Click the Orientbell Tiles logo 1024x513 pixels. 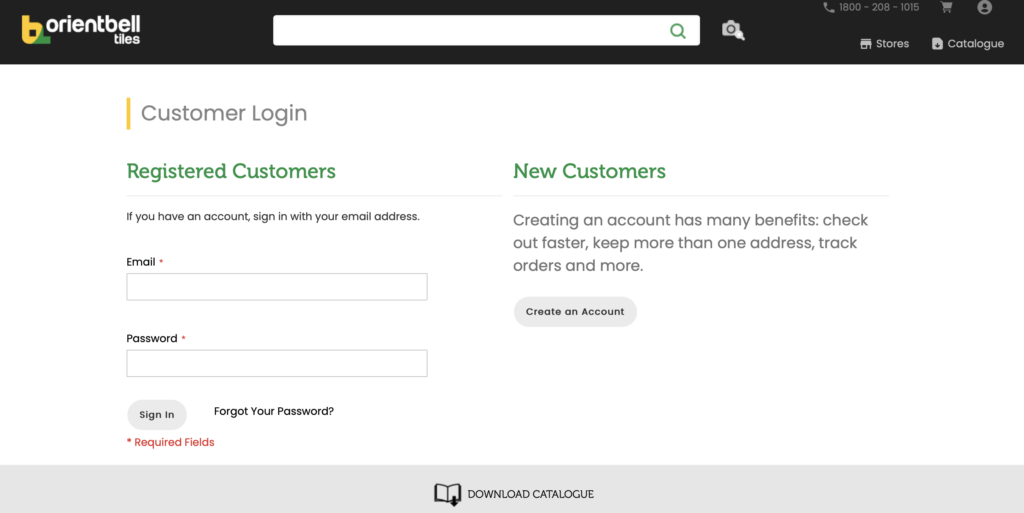[81, 30]
